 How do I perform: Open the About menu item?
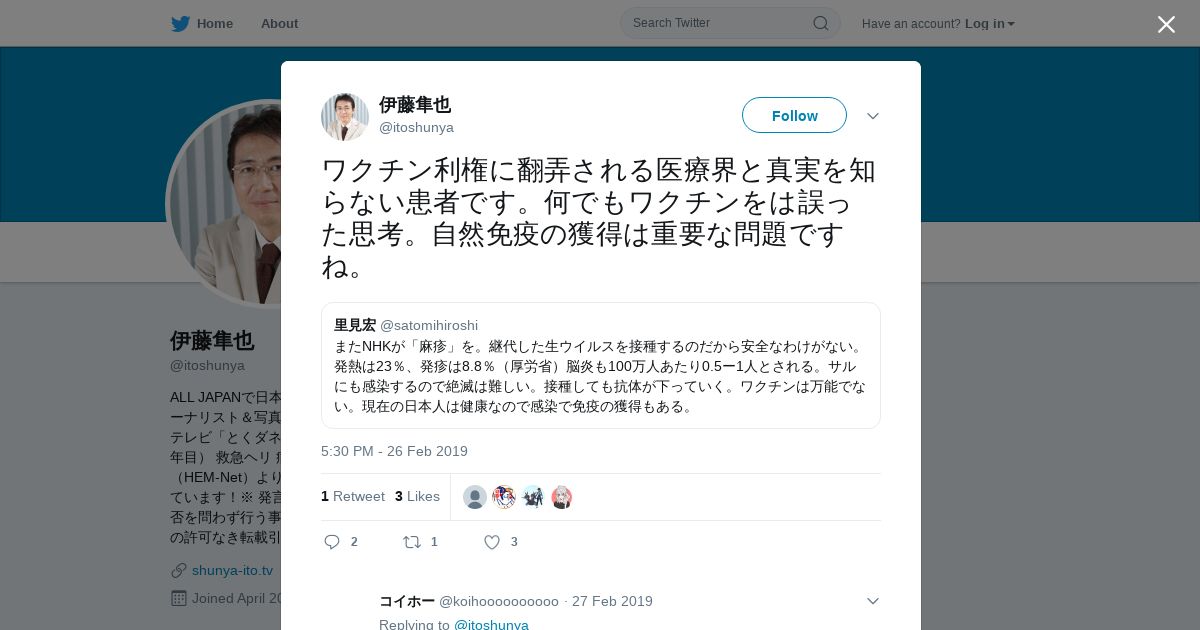pos(279,24)
